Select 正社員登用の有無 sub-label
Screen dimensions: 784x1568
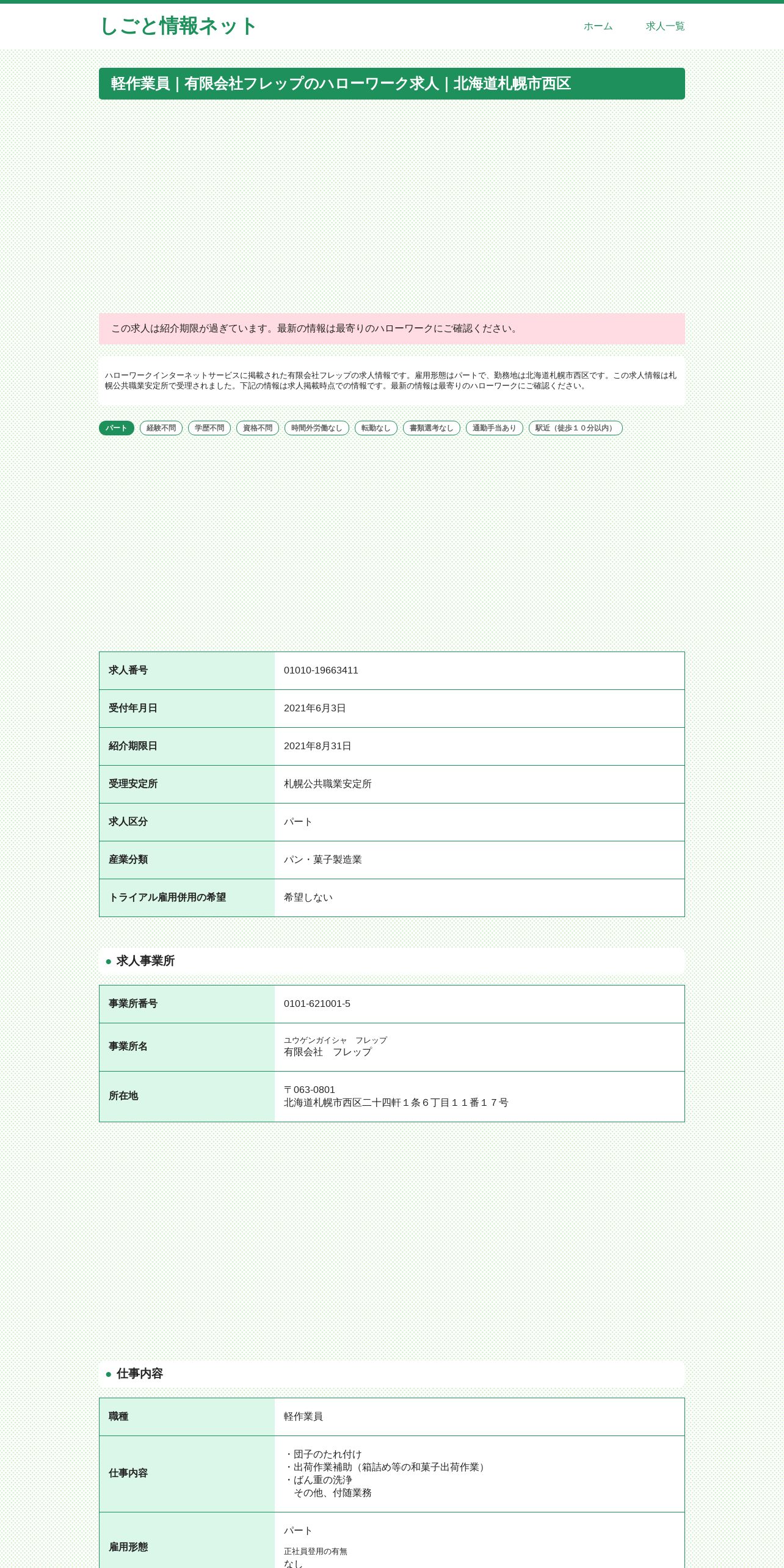coord(316,1552)
